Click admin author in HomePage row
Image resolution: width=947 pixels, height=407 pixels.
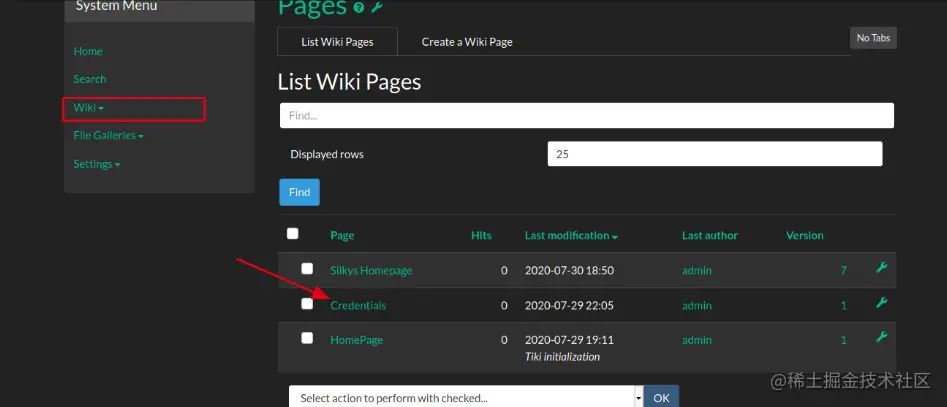coord(697,340)
